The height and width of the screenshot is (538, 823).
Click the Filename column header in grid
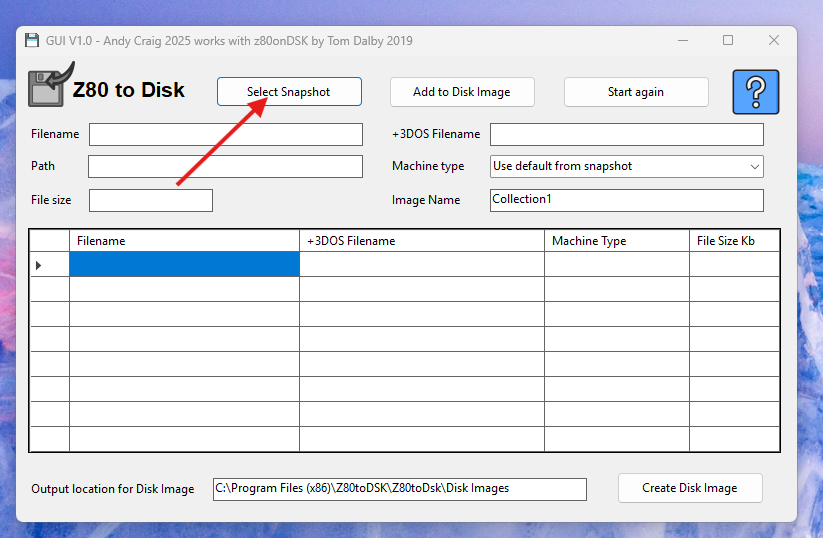[184, 241]
